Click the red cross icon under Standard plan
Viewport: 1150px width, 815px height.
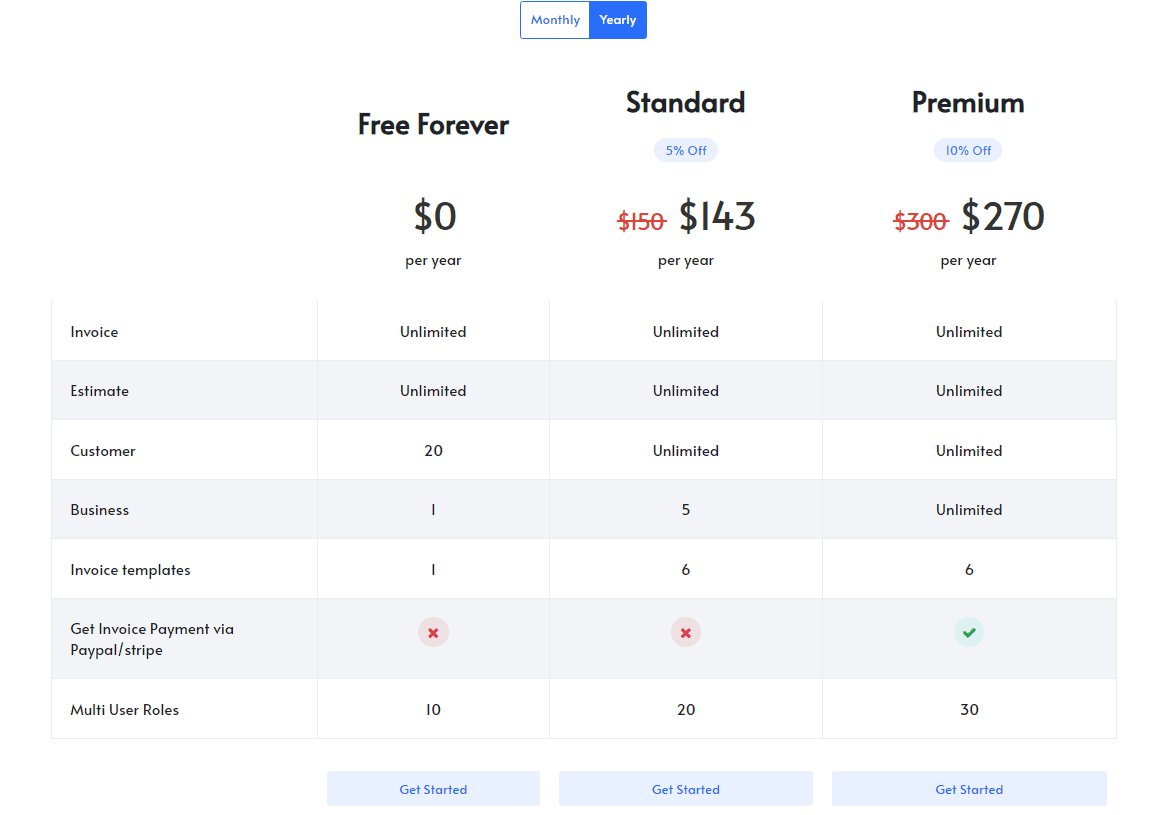(686, 632)
